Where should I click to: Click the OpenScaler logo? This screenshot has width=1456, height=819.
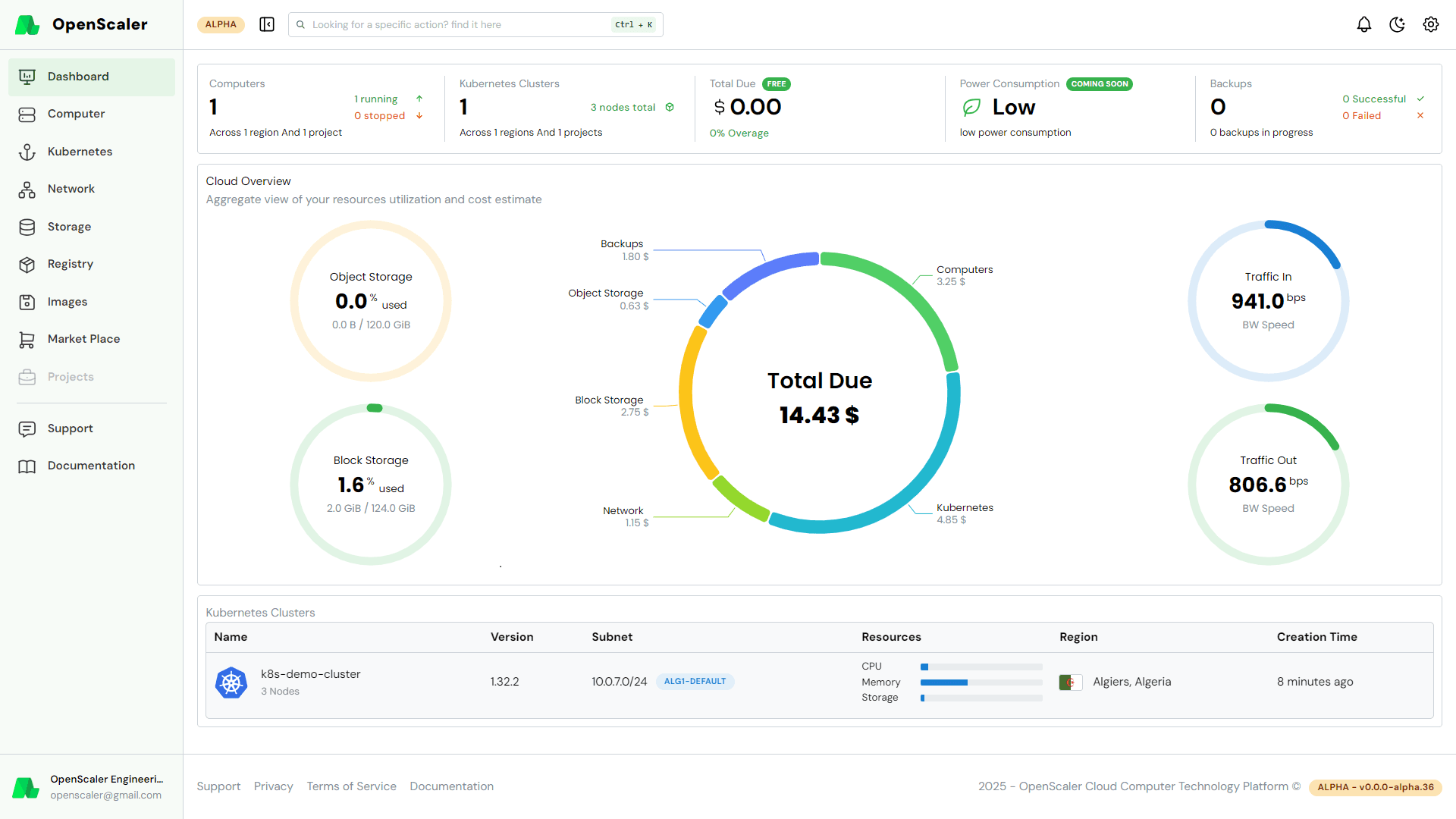coord(27,24)
